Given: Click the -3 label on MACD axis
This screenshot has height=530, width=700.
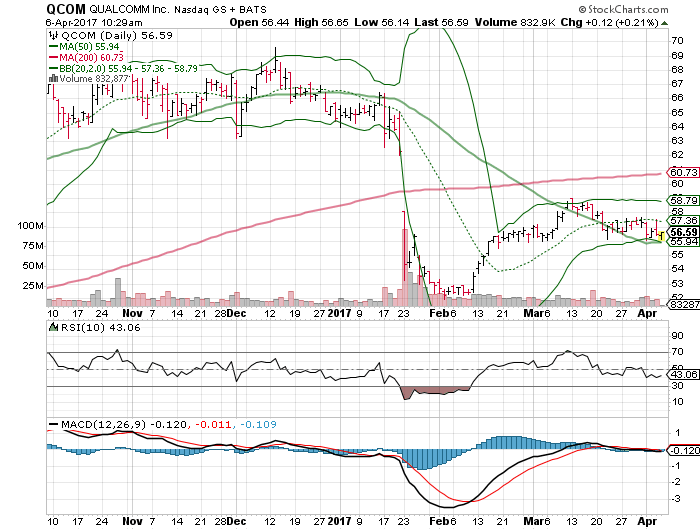Looking at the screenshot, I should click(x=676, y=498).
